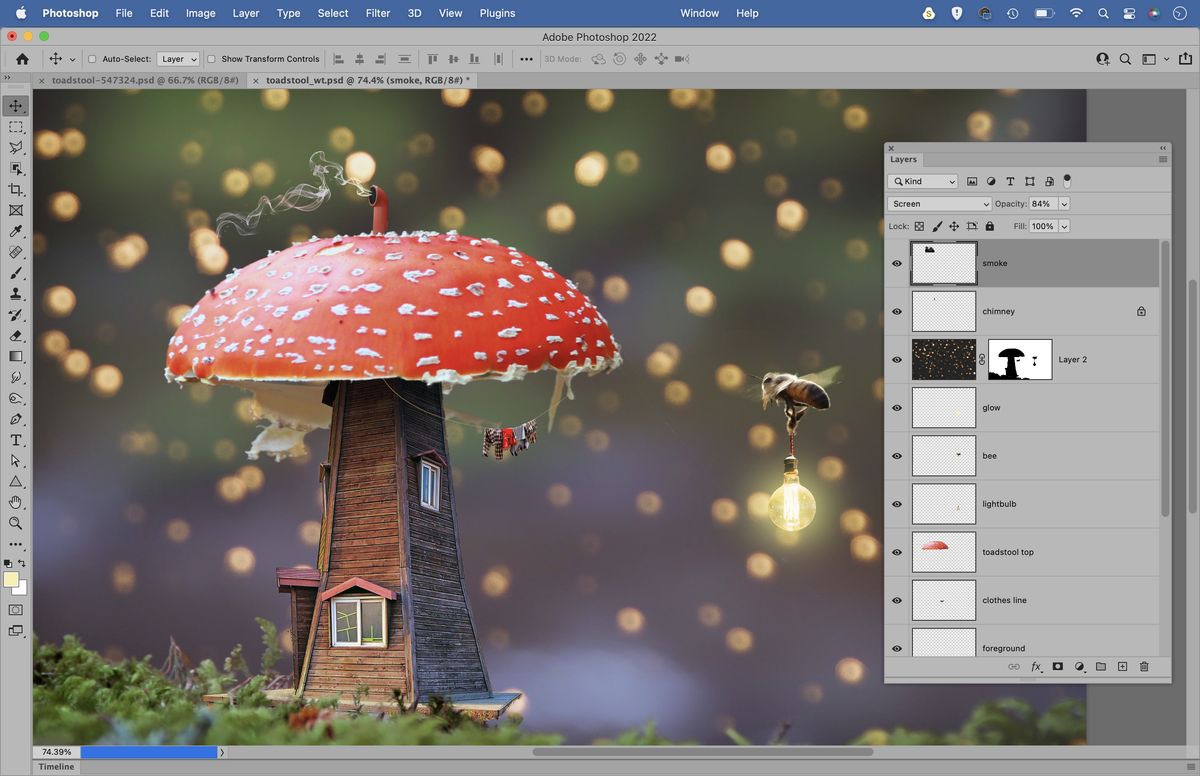Open the Select menu
Image resolution: width=1200 pixels, height=776 pixels.
point(333,13)
